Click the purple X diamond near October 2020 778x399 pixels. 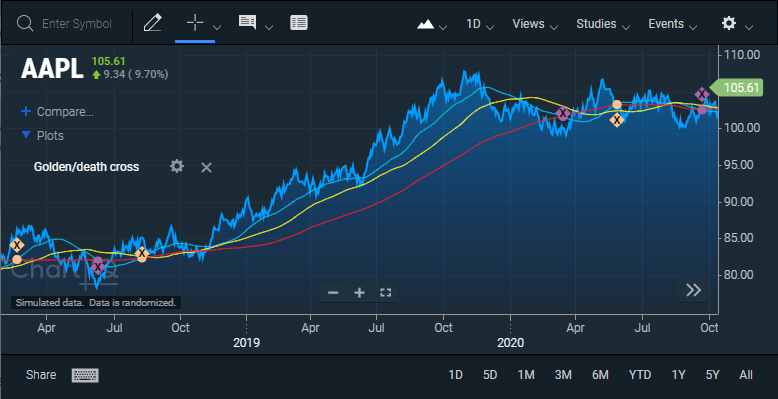[702, 94]
